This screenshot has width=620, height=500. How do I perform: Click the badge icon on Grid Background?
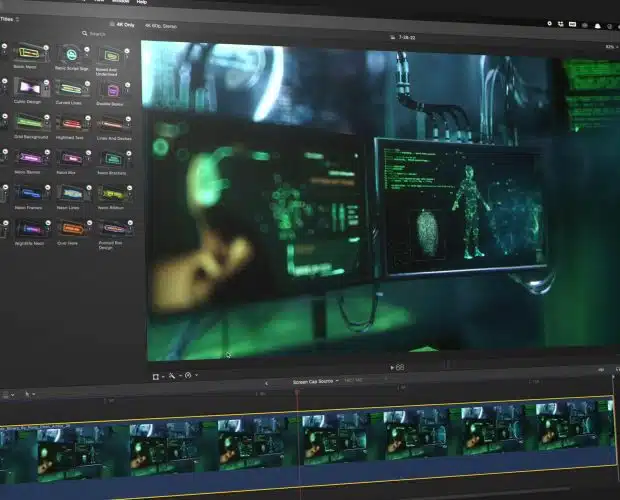point(47,117)
